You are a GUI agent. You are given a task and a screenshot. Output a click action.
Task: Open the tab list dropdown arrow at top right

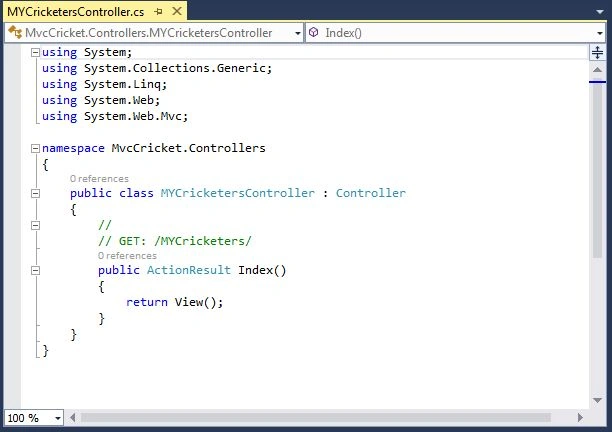(x=600, y=12)
